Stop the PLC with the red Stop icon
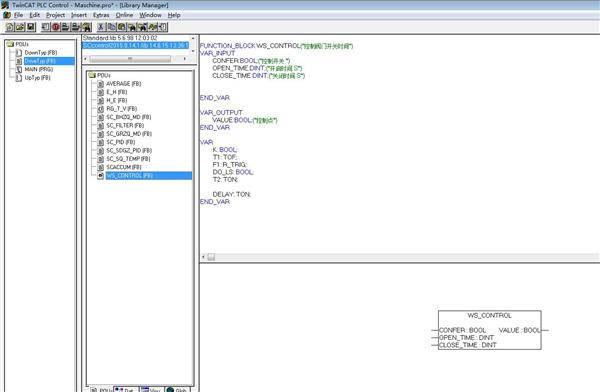Viewport: 600px width, 392px height. point(56,27)
